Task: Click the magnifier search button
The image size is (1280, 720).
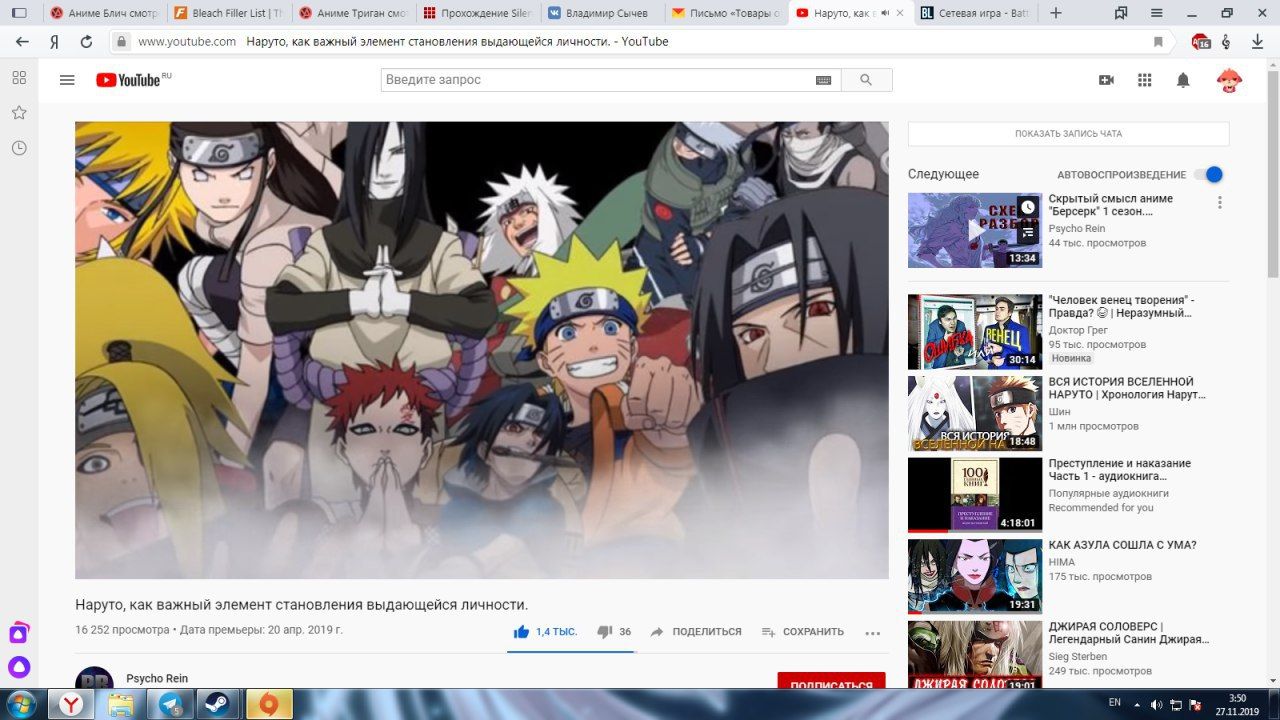Action: pyautogui.click(x=866, y=80)
